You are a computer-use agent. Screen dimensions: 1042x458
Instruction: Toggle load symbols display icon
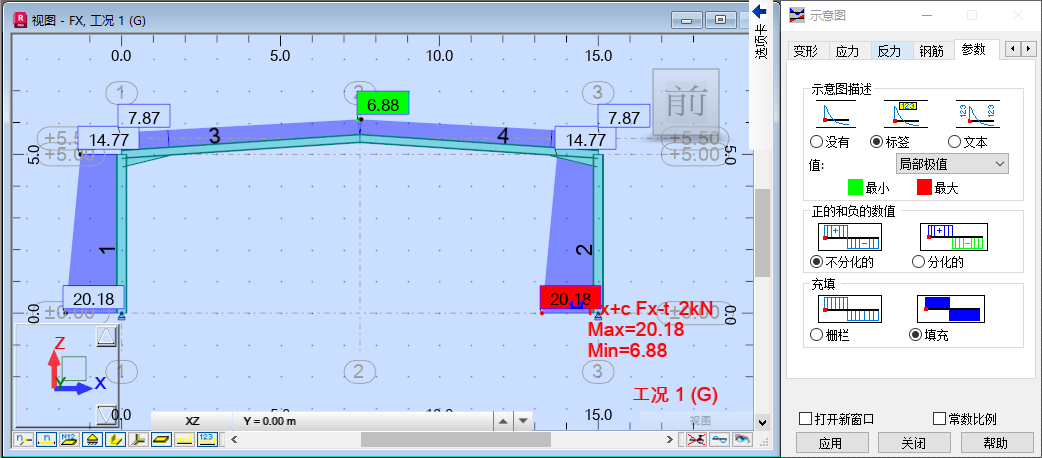(x=184, y=439)
